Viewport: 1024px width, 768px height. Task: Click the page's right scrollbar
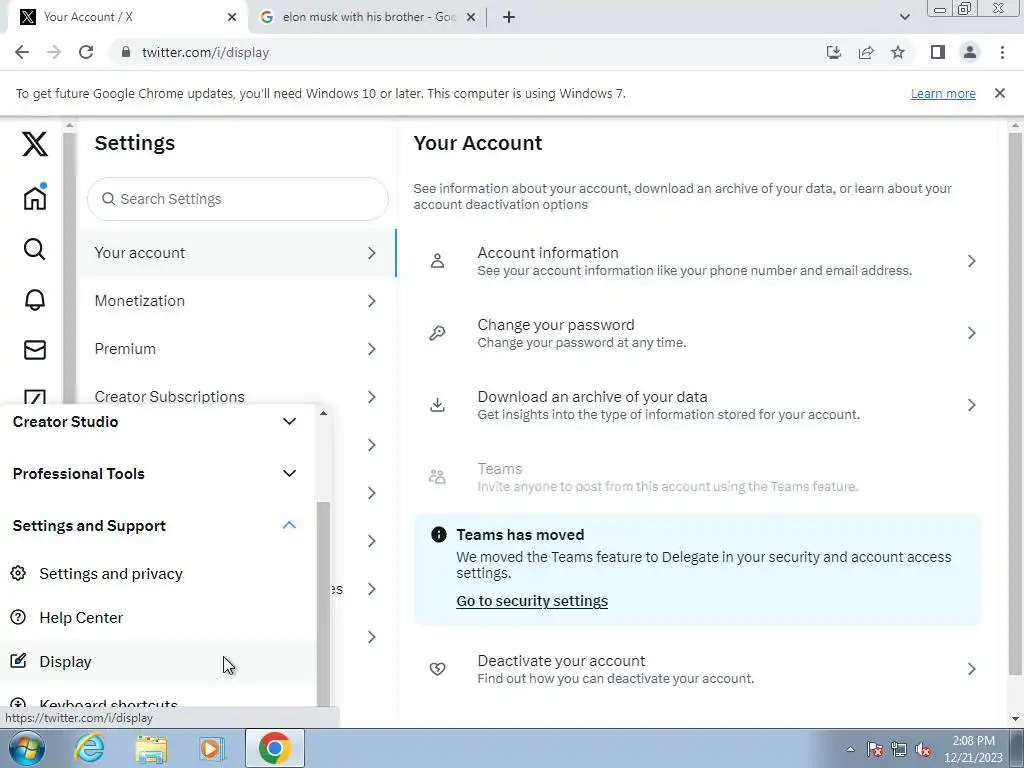tap(1015, 404)
